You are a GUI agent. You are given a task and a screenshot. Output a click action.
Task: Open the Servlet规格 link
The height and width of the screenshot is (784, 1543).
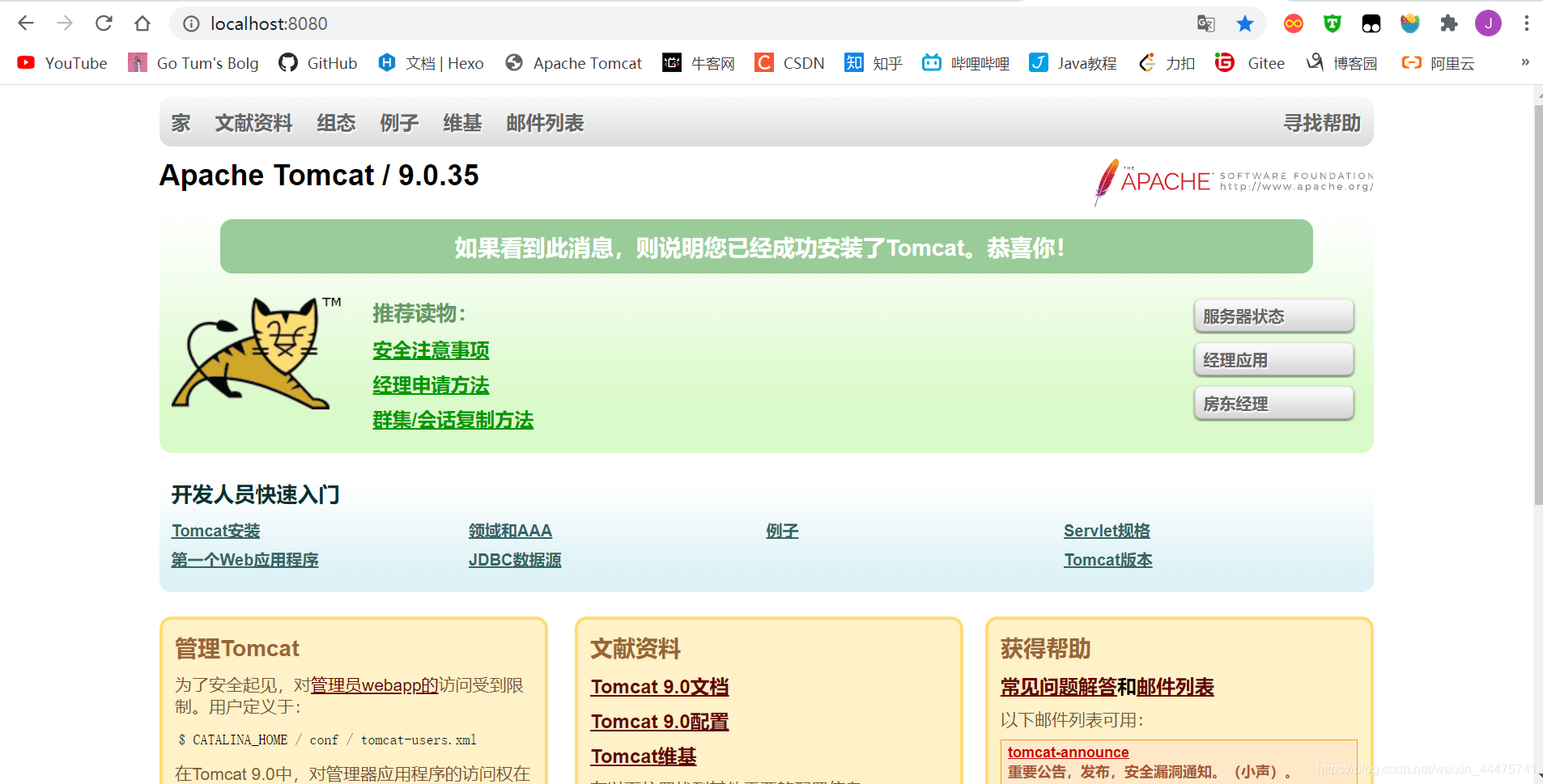1107,531
